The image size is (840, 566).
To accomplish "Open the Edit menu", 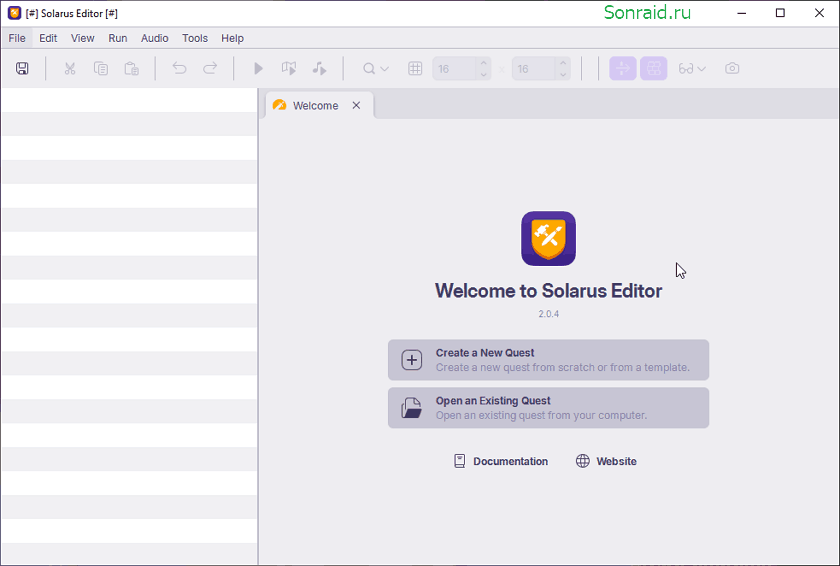I will tap(48, 38).
